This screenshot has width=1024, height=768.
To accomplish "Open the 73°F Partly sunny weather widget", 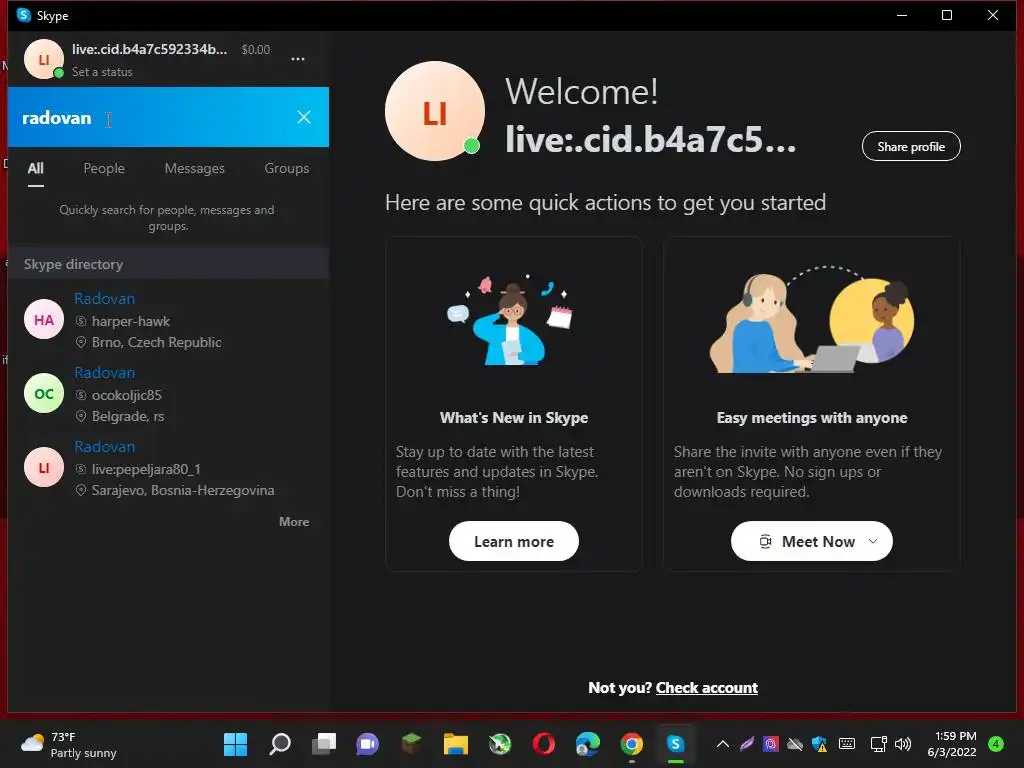I will coord(69,744).
